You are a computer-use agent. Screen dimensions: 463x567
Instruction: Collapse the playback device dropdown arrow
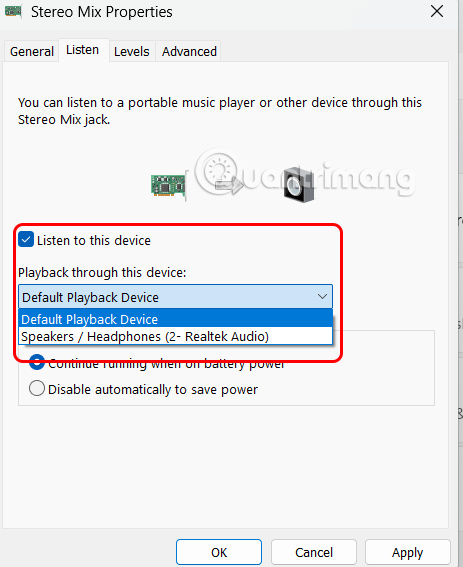coord(322,297)
